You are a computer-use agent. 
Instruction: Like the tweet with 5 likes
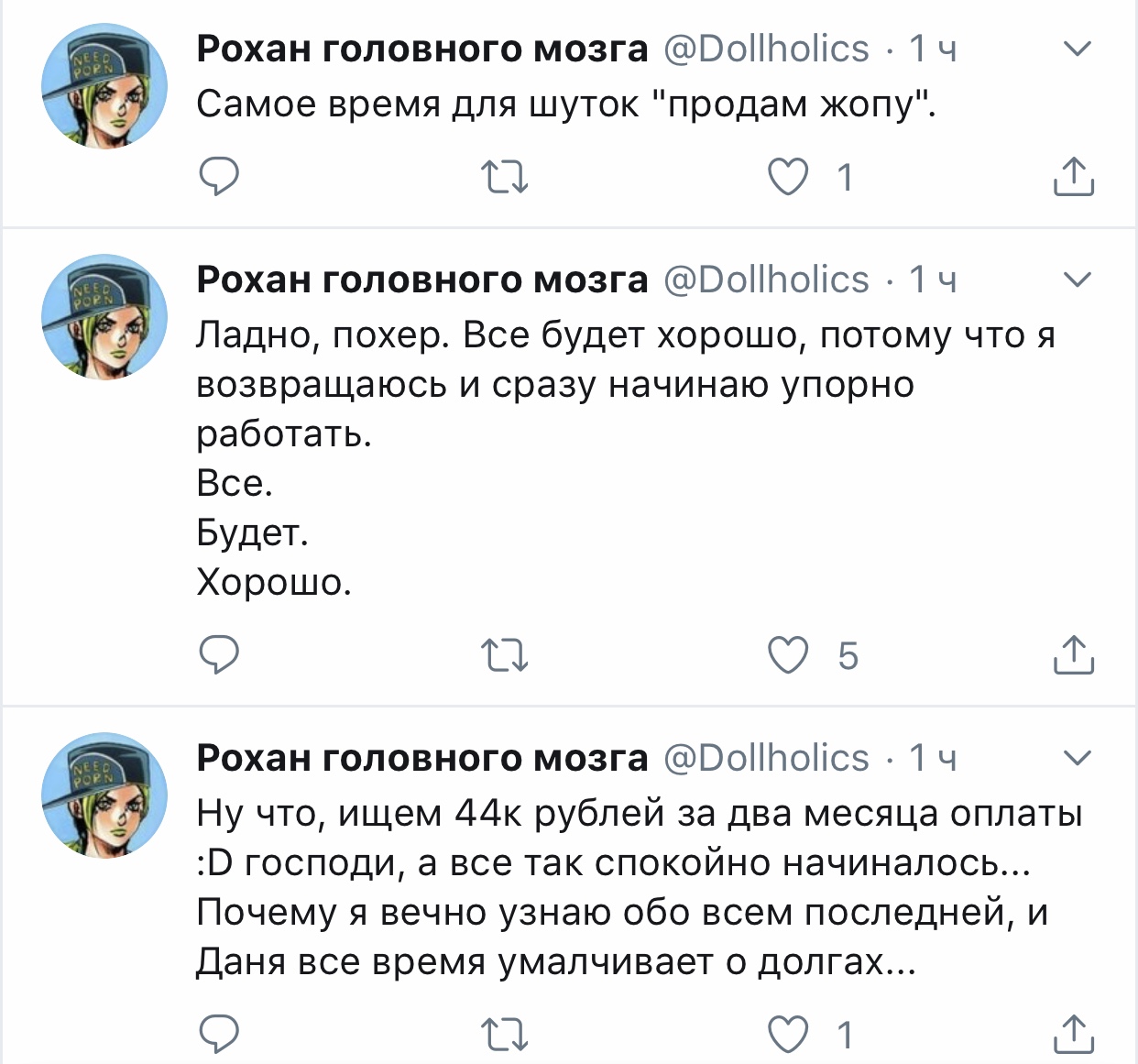coord(788,655)
